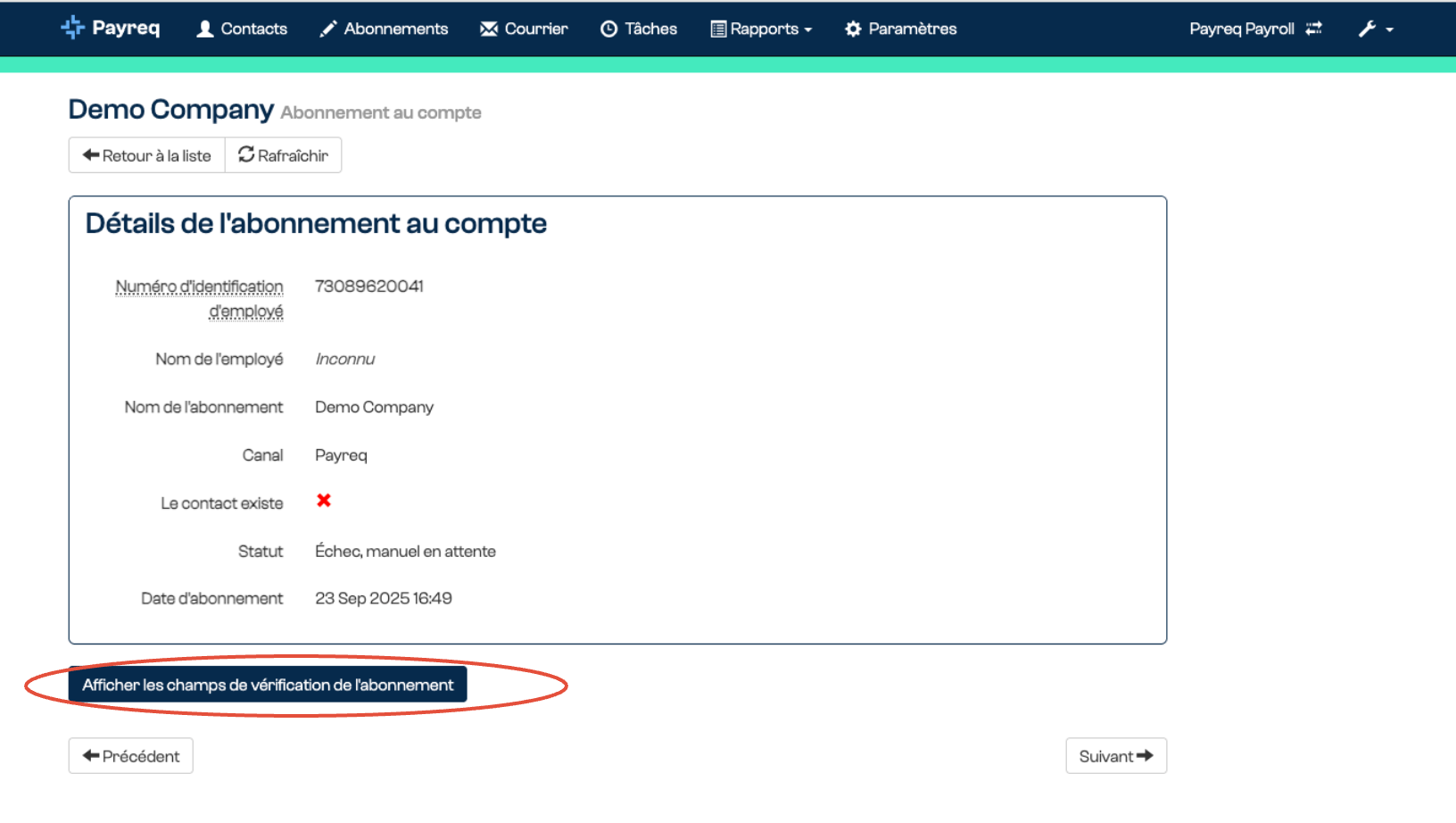Viewport: 1456px width, 823px height.
Task: Select the Payreq Payroll account label
Action: (1241, 29)
